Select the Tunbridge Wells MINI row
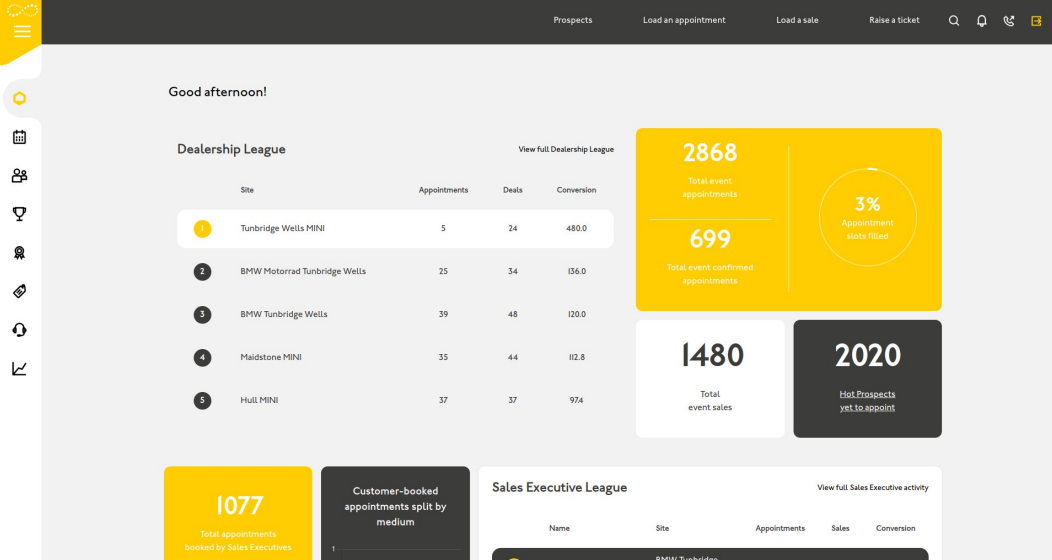1052x560 pixels. [395, 229]
